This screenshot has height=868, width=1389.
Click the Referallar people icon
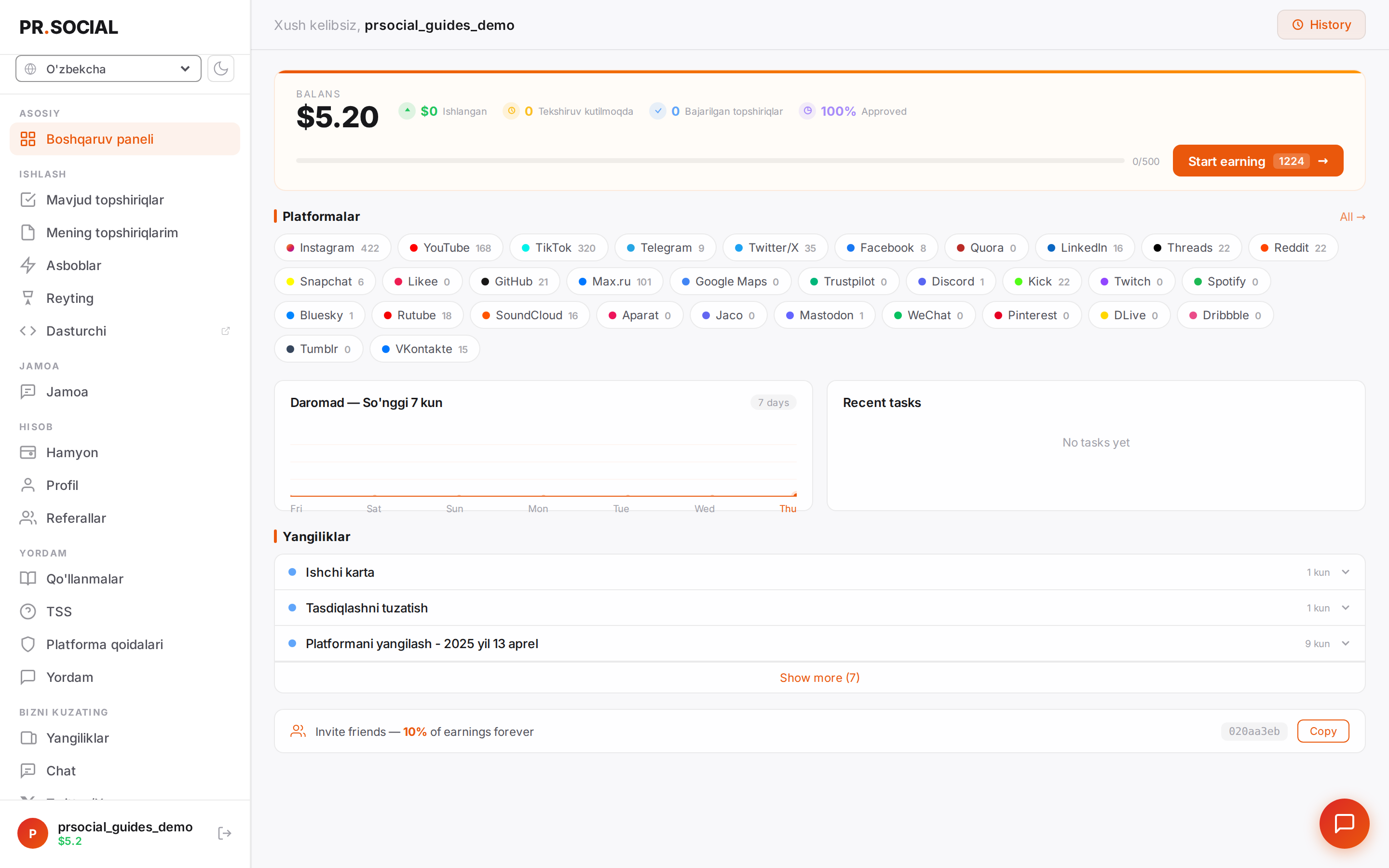27,518
